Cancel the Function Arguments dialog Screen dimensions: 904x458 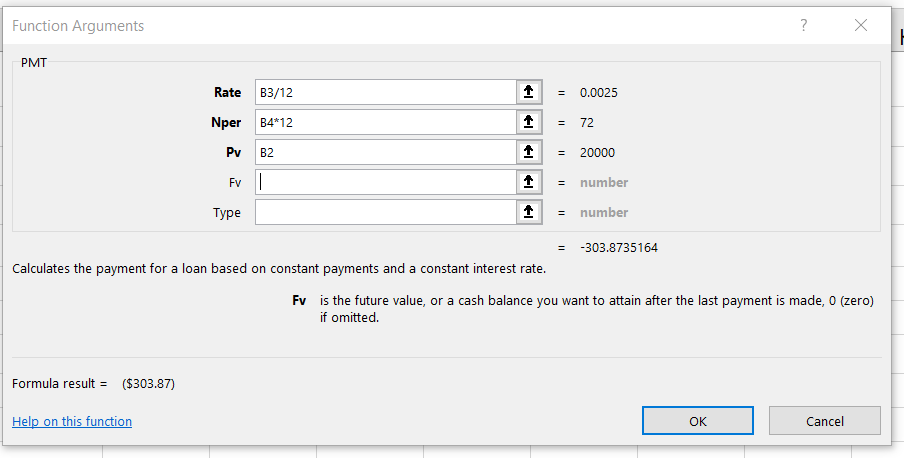(x=824, y=421)
